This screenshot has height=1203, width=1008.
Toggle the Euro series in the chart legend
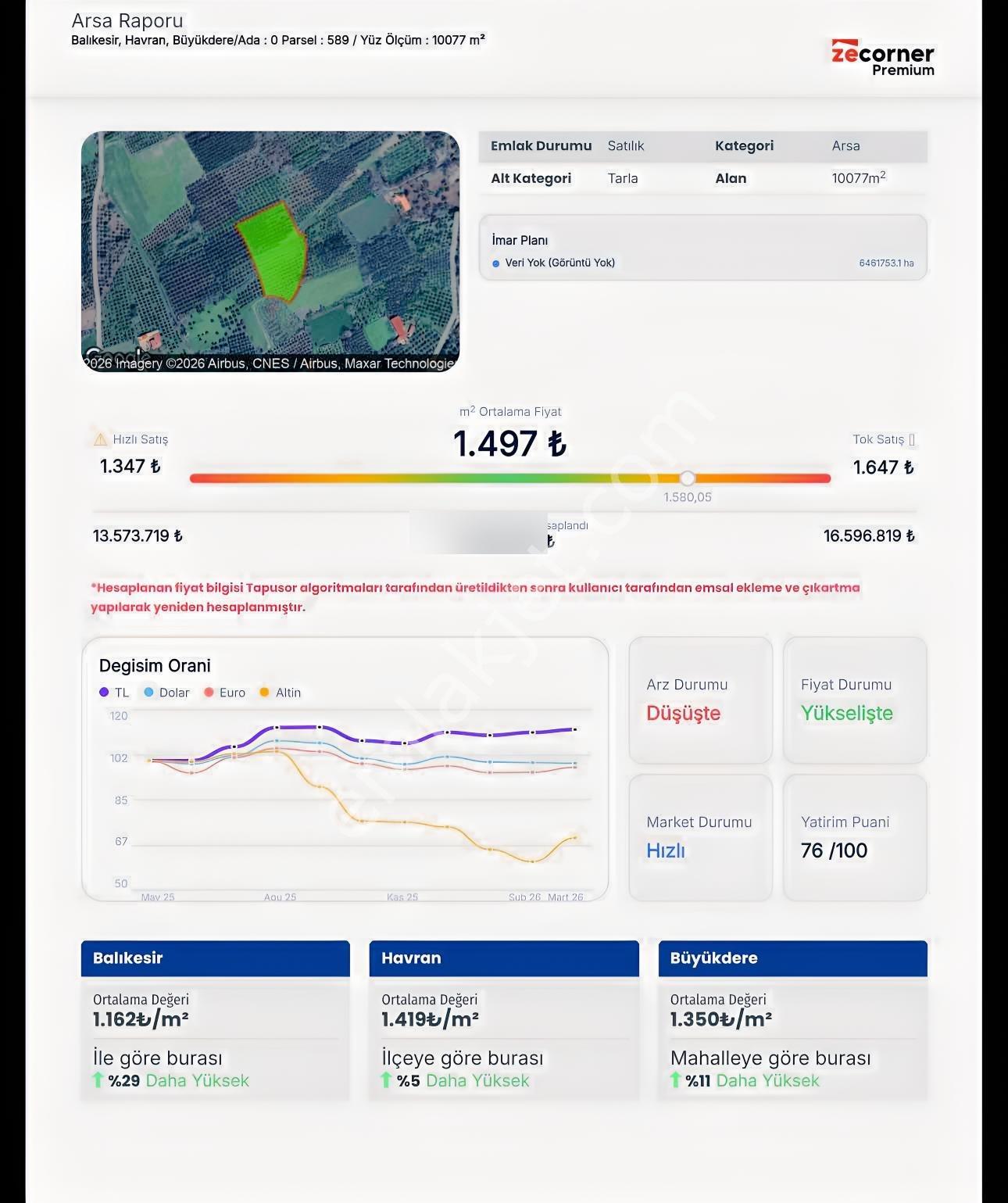224,693
